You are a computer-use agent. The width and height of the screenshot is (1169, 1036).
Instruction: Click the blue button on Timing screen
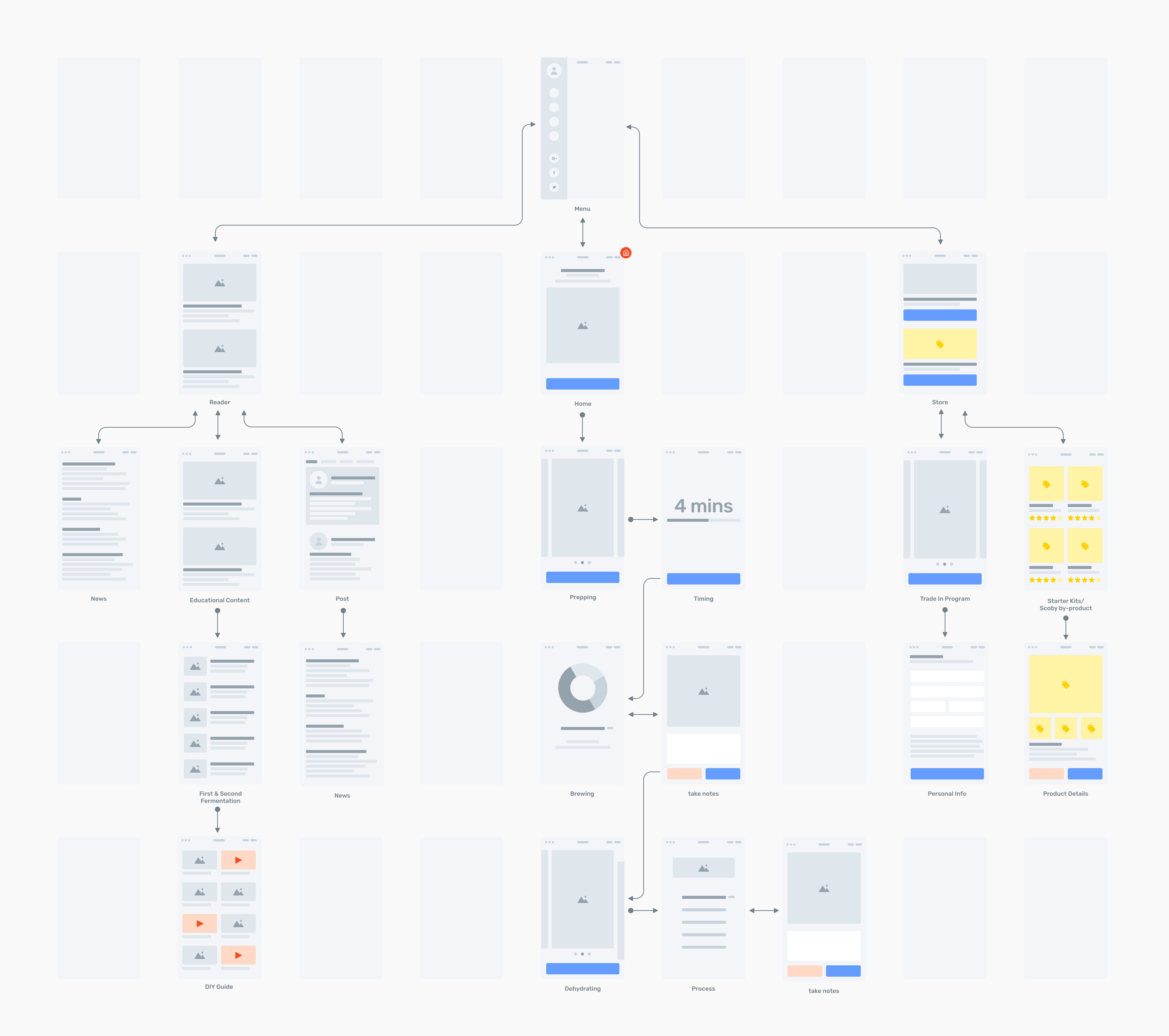(x=703, y=578)
